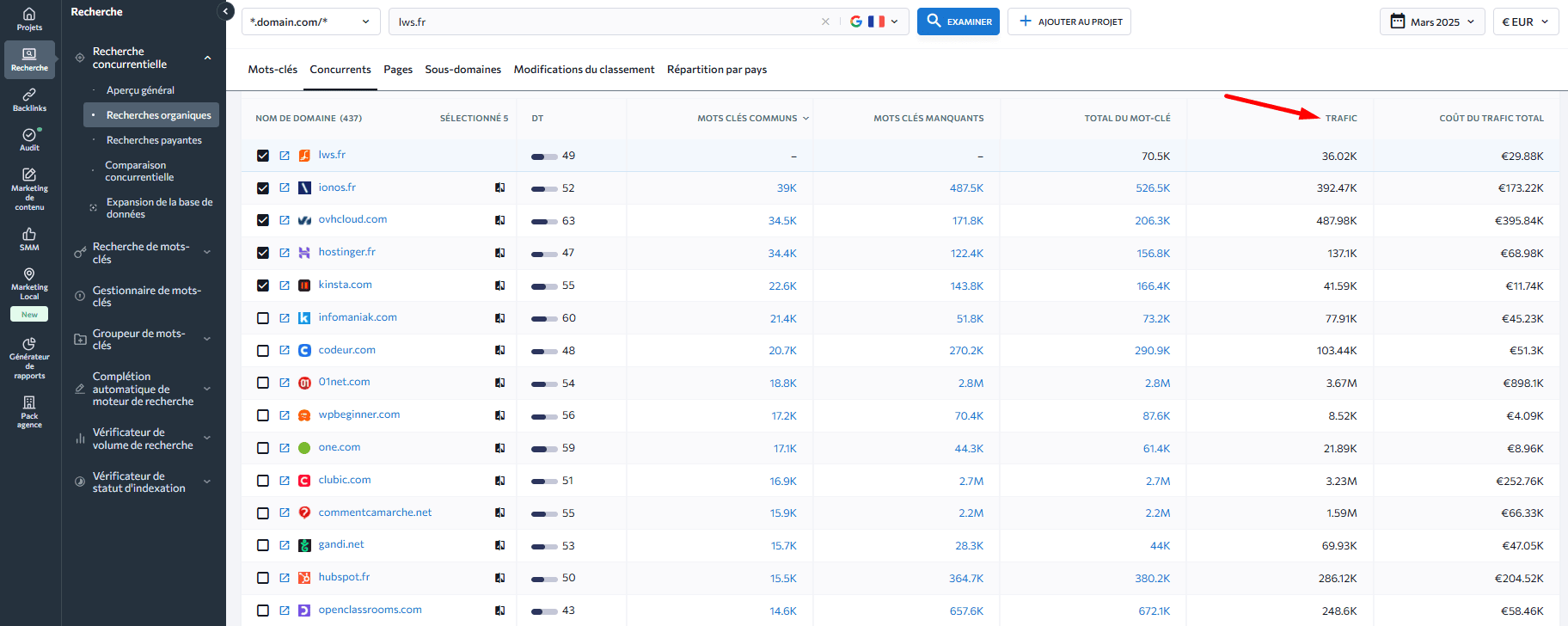This screenshot has height=626, width=1568.
Task: Click compare icon in clubic.com row
Action: tap(499, 481)
